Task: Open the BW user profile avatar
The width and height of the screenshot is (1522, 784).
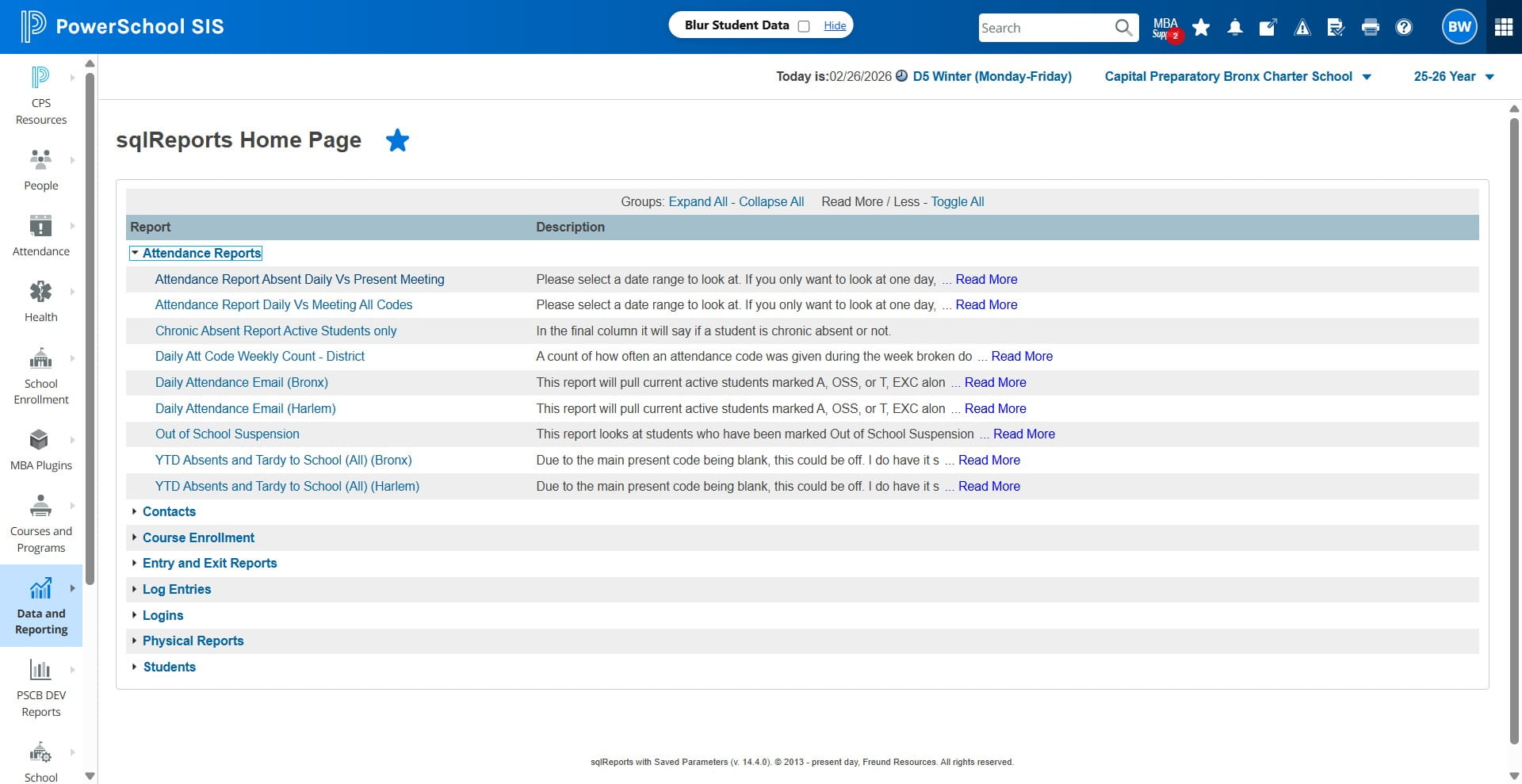Action: click(x=1459, y=27)
